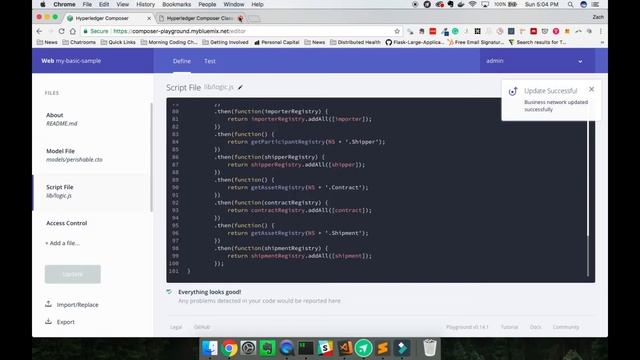This screenshot has height=360, width=640.
Task: Click the files sidebar scrollbar
Action: (x=151, y=157)
